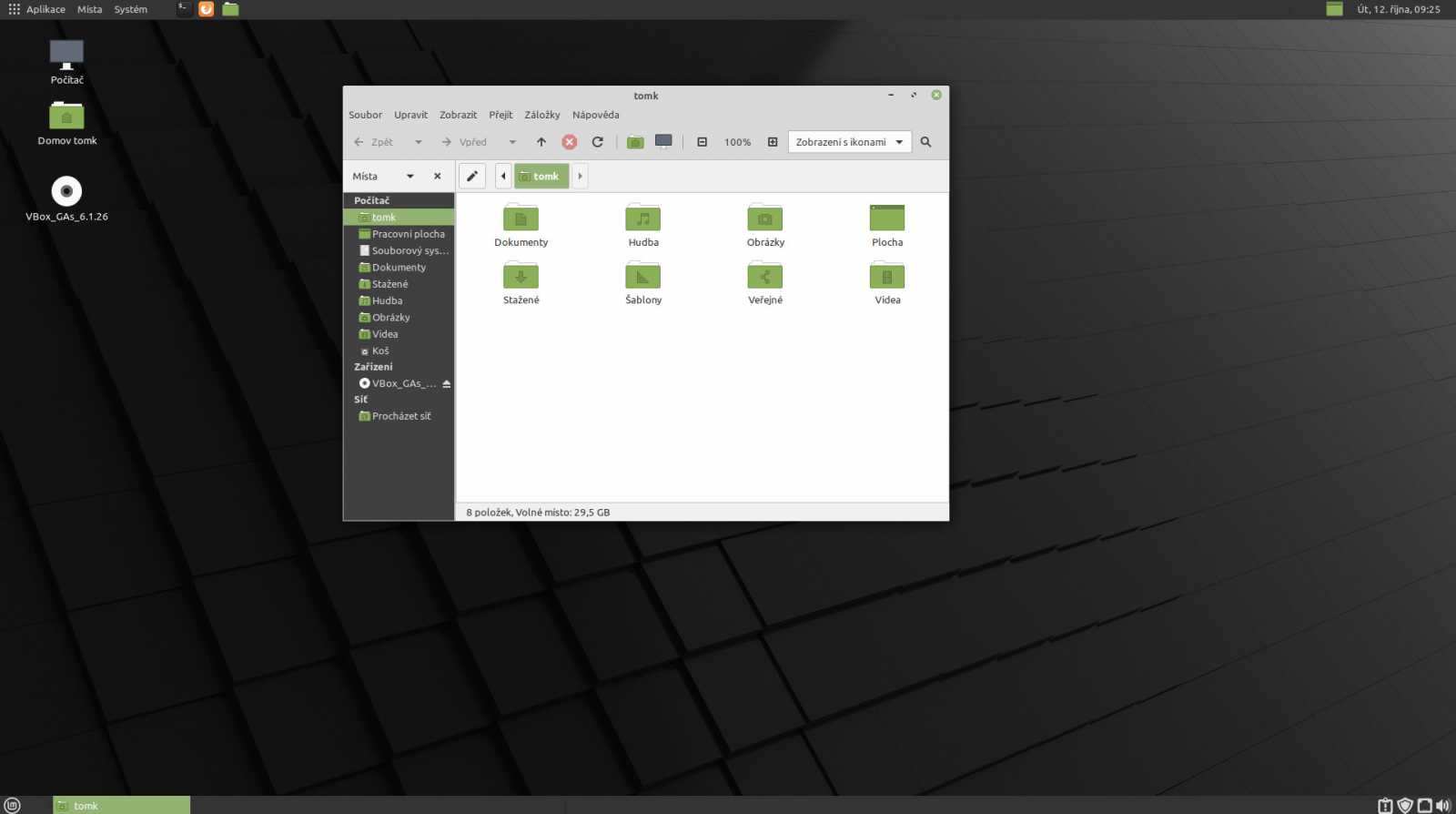This screenshot has height=814, width=1456.
Task: Open Vpřed history dropdown arrow
Action: click(x=512, y=142)
